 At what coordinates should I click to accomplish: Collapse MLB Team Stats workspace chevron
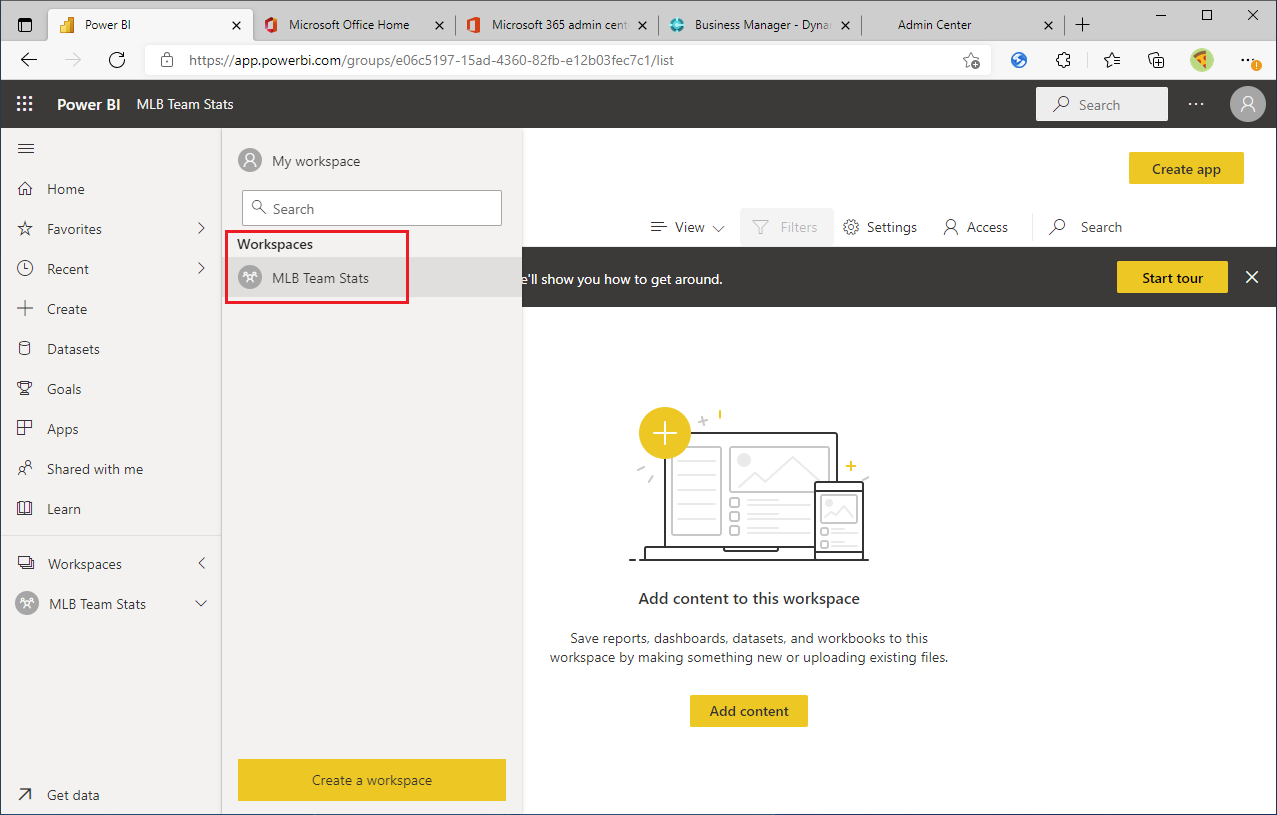click(x=201, y=603)
